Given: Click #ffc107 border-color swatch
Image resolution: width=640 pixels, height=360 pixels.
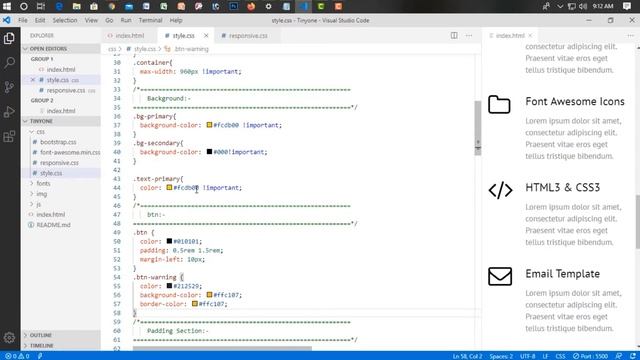Looking at the screenshot, I should click(x=195, y=304).
